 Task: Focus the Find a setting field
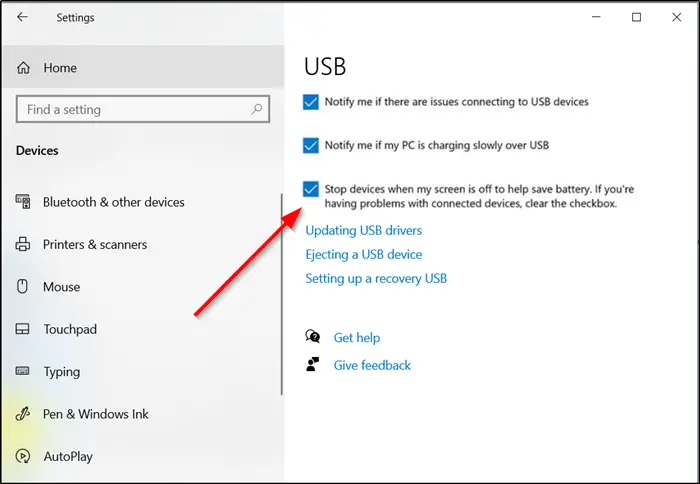click(143, 109)
